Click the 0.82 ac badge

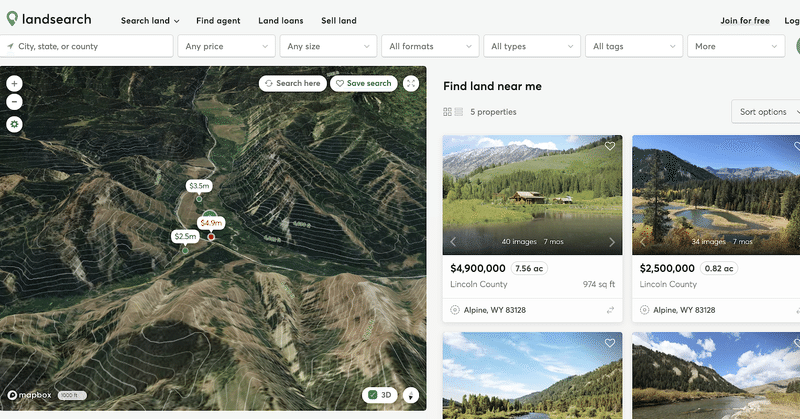(719, 268)
